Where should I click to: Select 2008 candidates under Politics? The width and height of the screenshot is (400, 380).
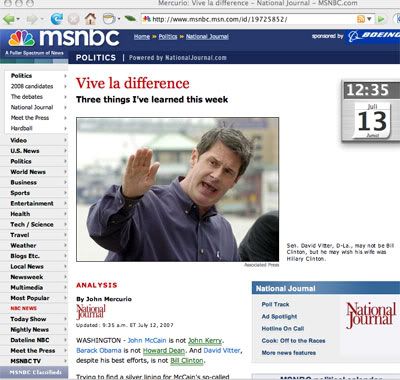tap(32, 86)
